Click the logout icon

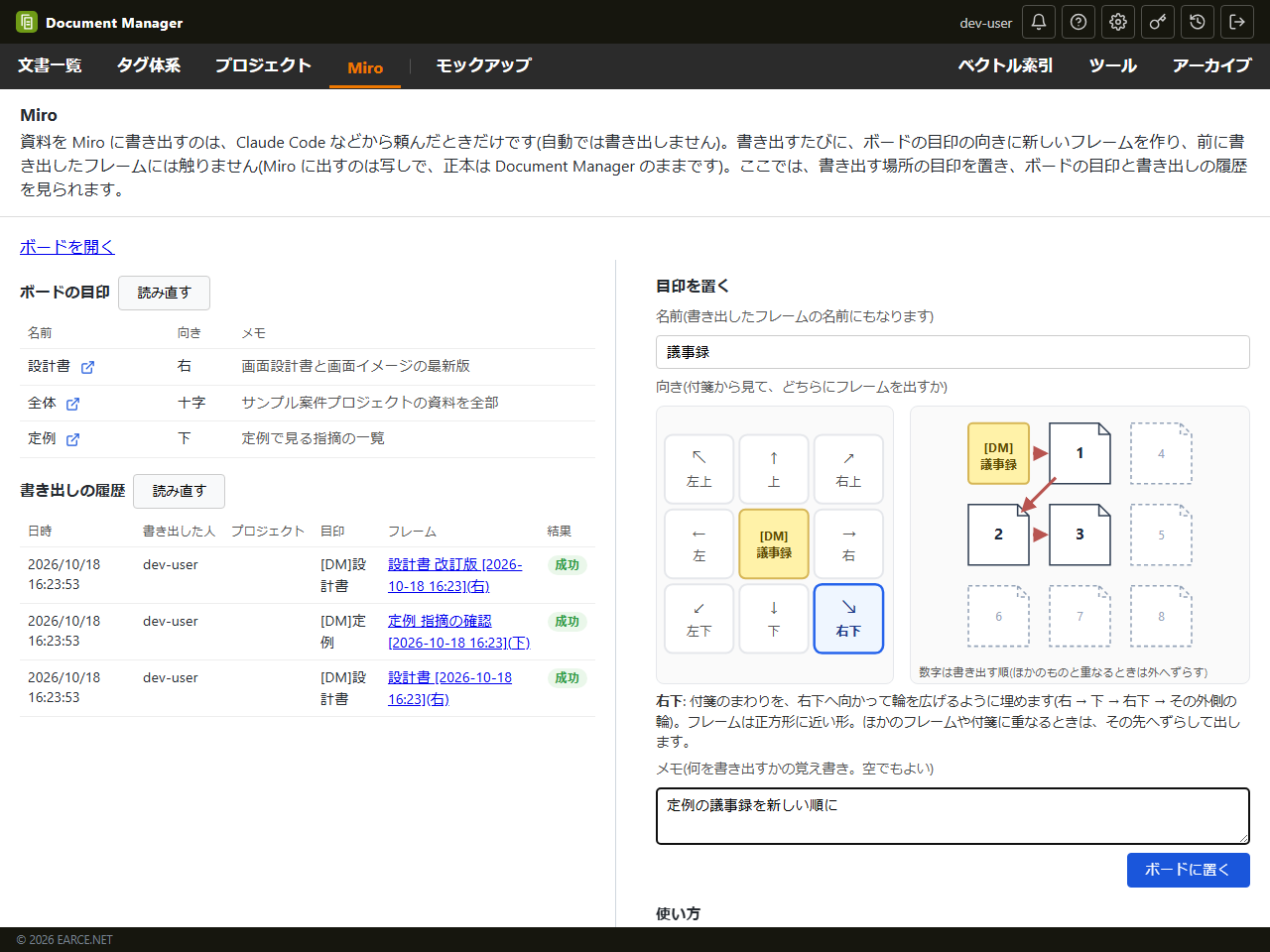coord(1237,22)
